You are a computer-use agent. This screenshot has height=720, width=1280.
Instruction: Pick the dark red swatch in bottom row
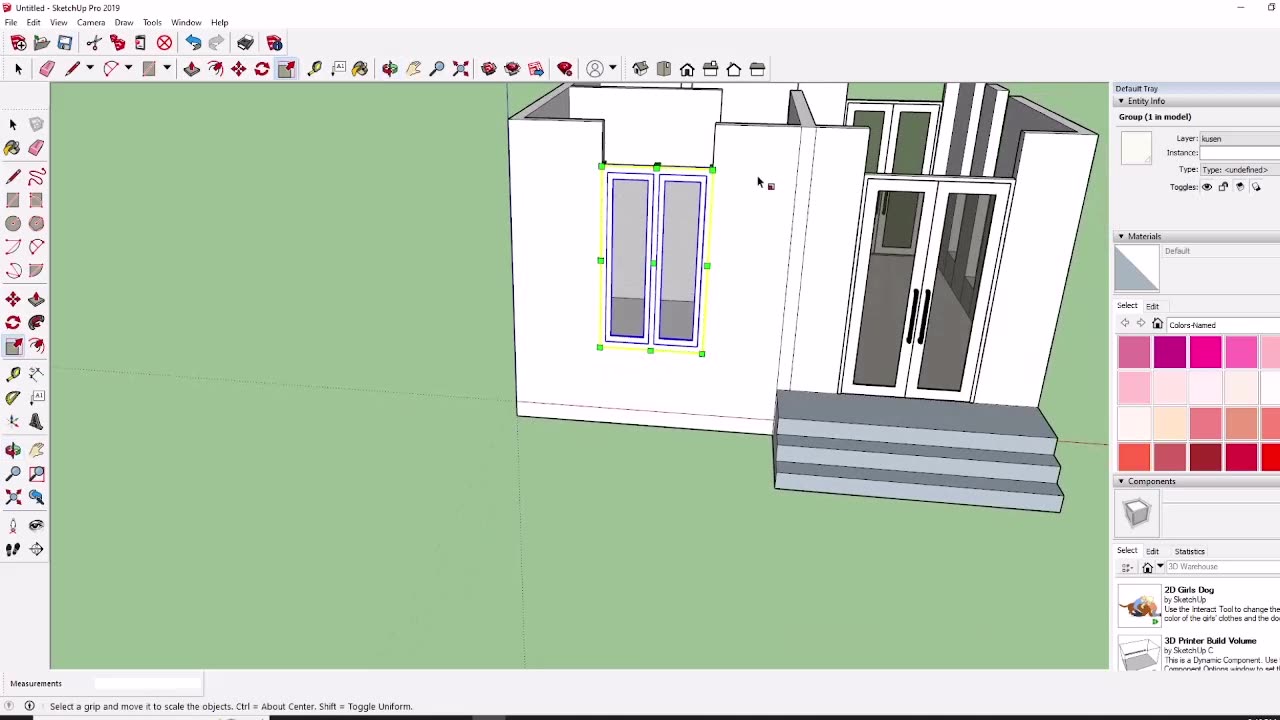pos(1206,457)
